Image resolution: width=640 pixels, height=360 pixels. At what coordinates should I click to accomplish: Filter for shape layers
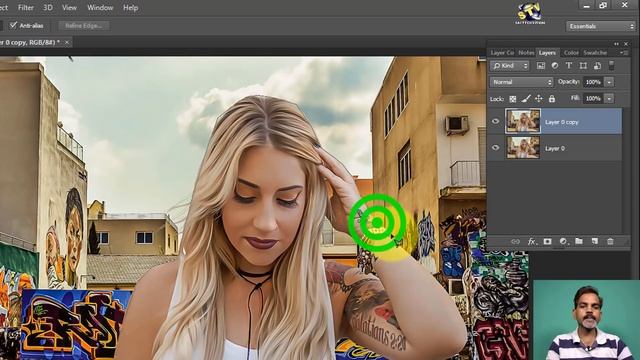pos(583,66)
